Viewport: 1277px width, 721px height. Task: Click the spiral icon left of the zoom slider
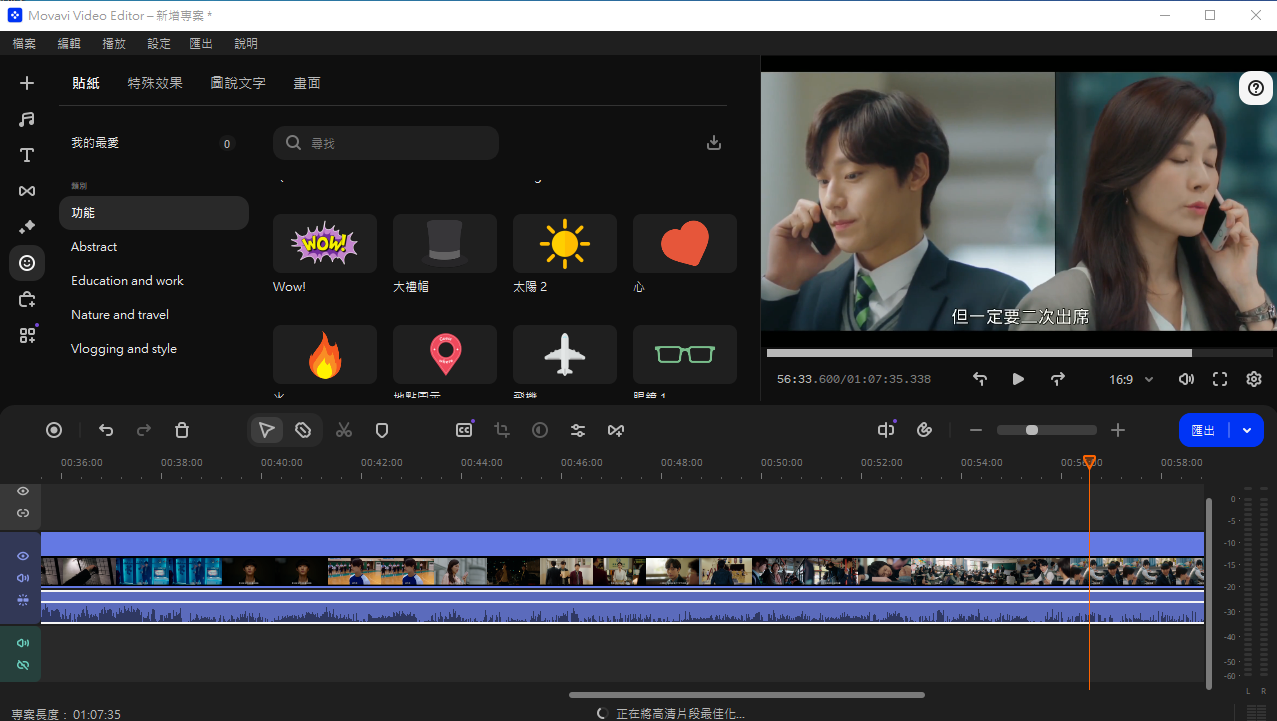924,430
